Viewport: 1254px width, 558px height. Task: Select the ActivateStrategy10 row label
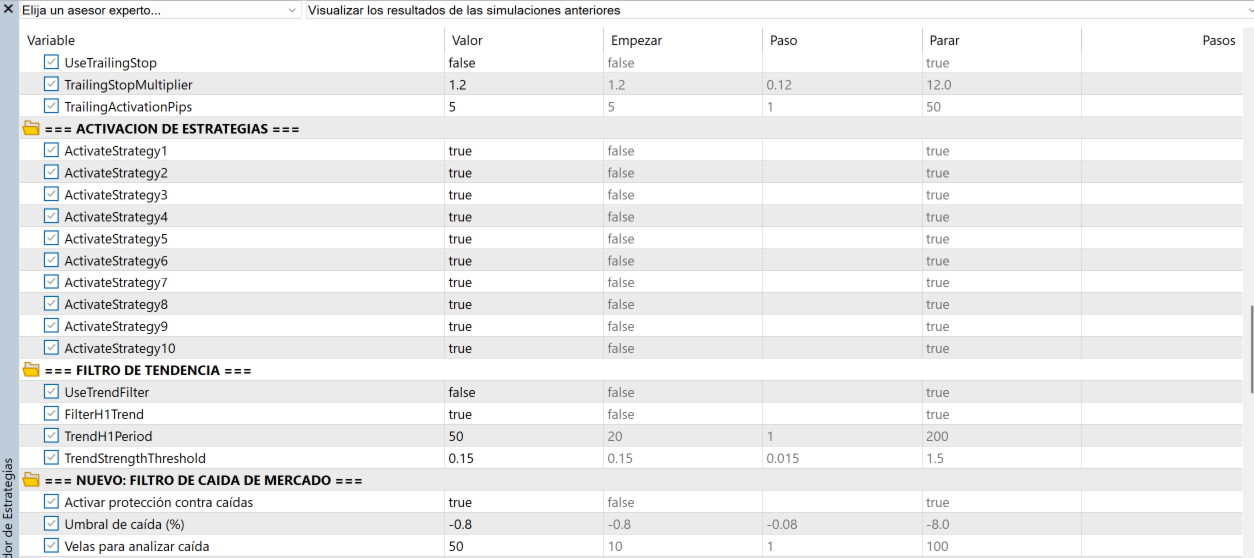click(x=120, y=348)
